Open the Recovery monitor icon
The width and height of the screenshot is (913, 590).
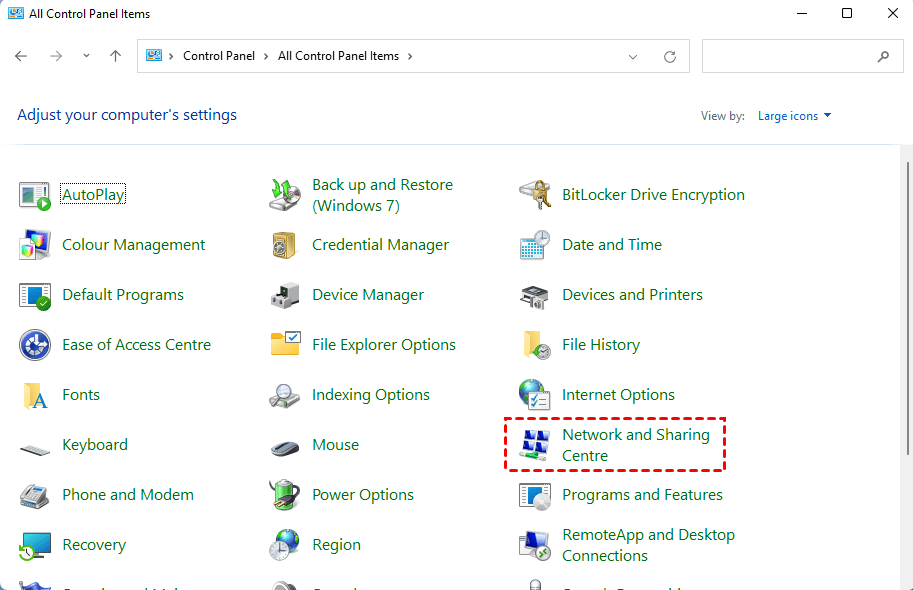(x=34, y=546)
